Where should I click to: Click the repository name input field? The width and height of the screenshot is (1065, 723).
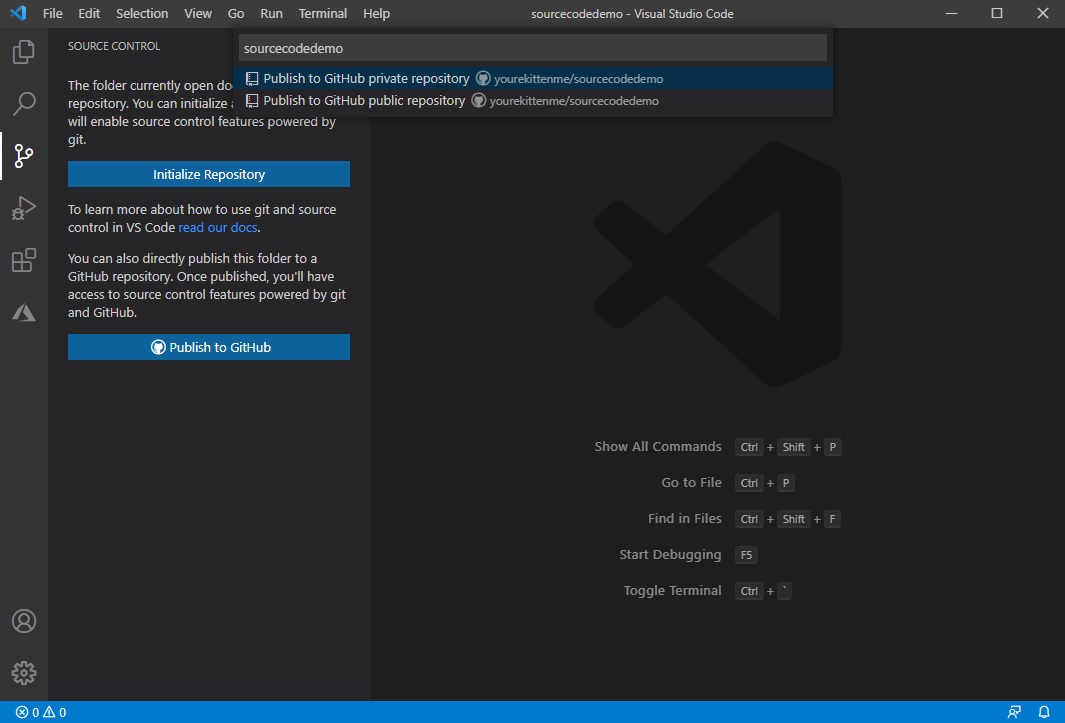(x=532, y=47)
